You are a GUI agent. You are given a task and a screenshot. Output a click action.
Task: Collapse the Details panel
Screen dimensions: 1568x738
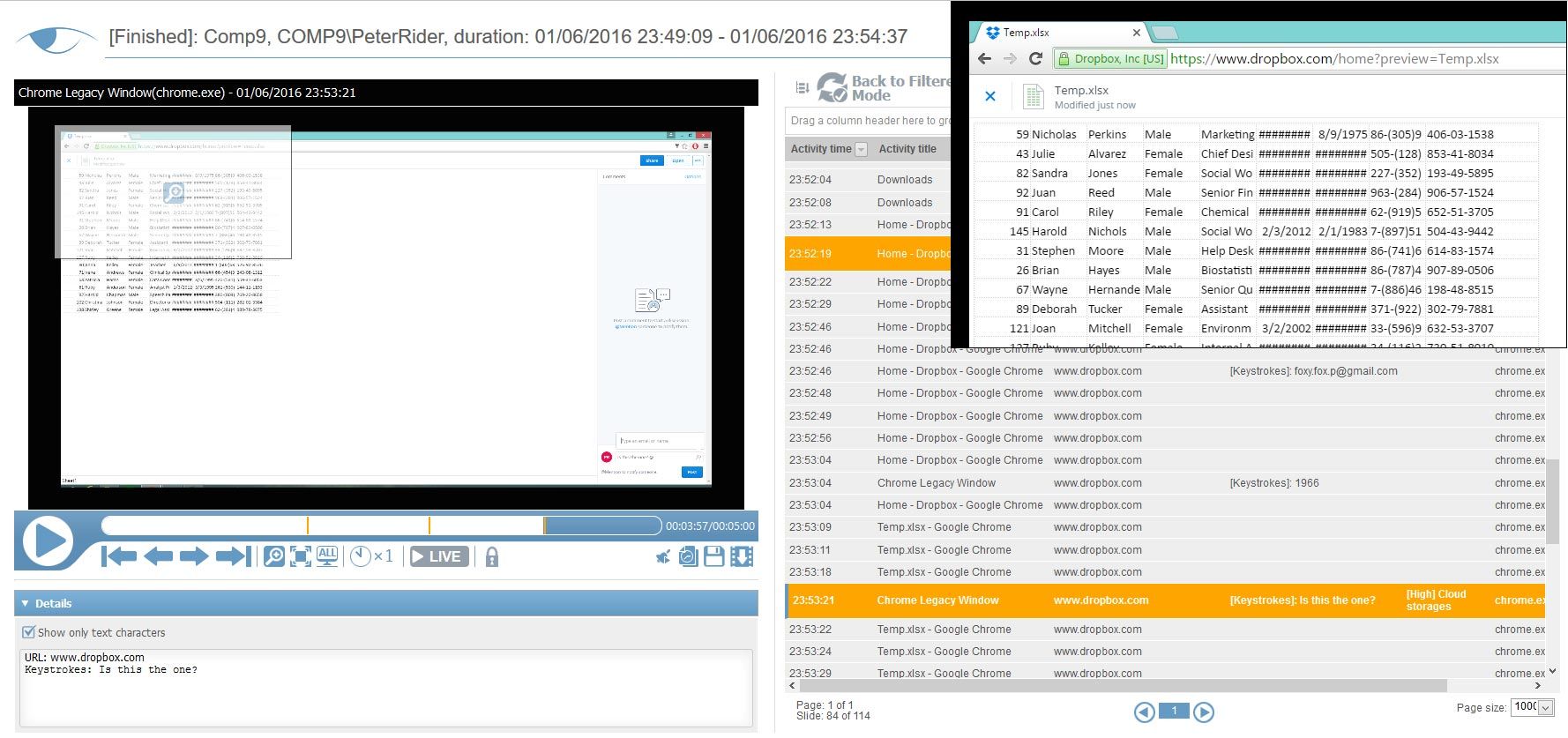[25, 603]
